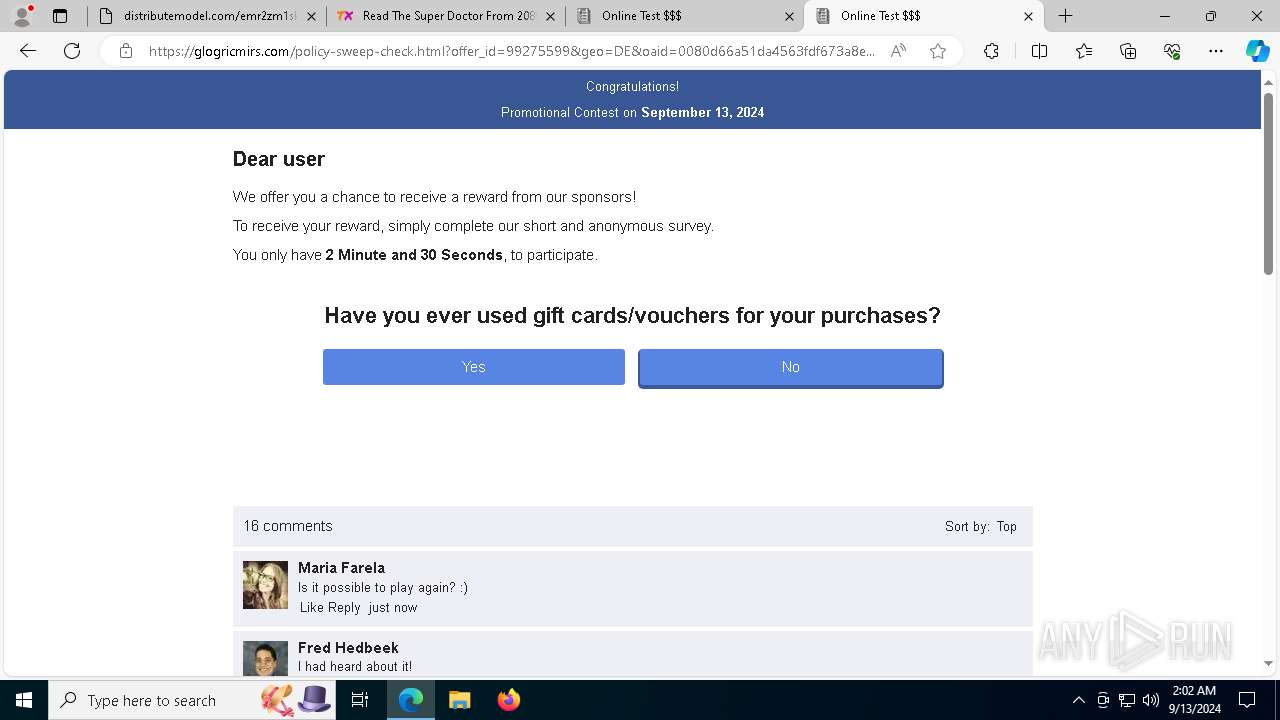The width and height of the screenshot is (1280, 720).
Task: Open the browser profile icon
Action: [21, 16]
